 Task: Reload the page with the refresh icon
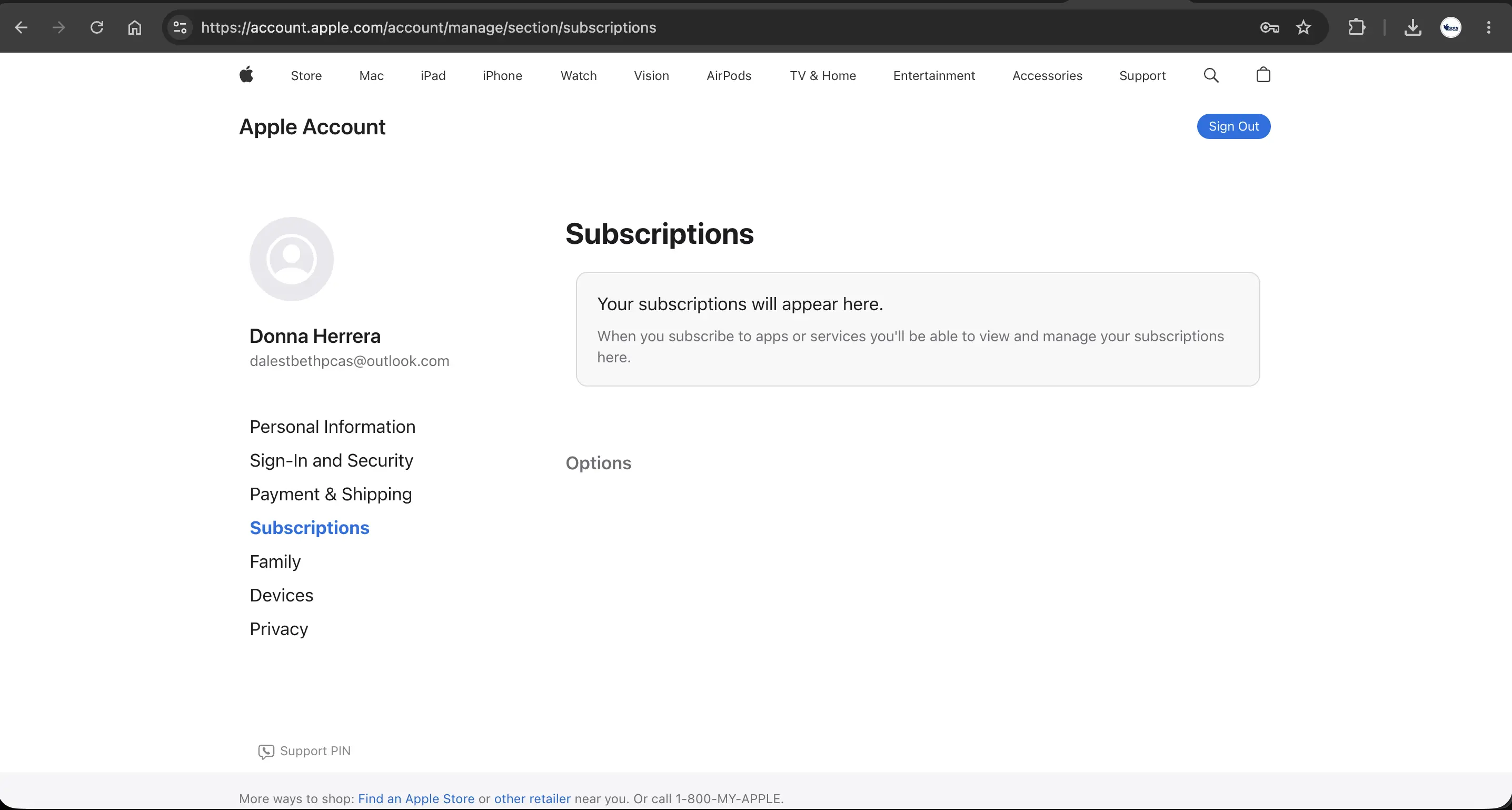click(x=97, y=27)
